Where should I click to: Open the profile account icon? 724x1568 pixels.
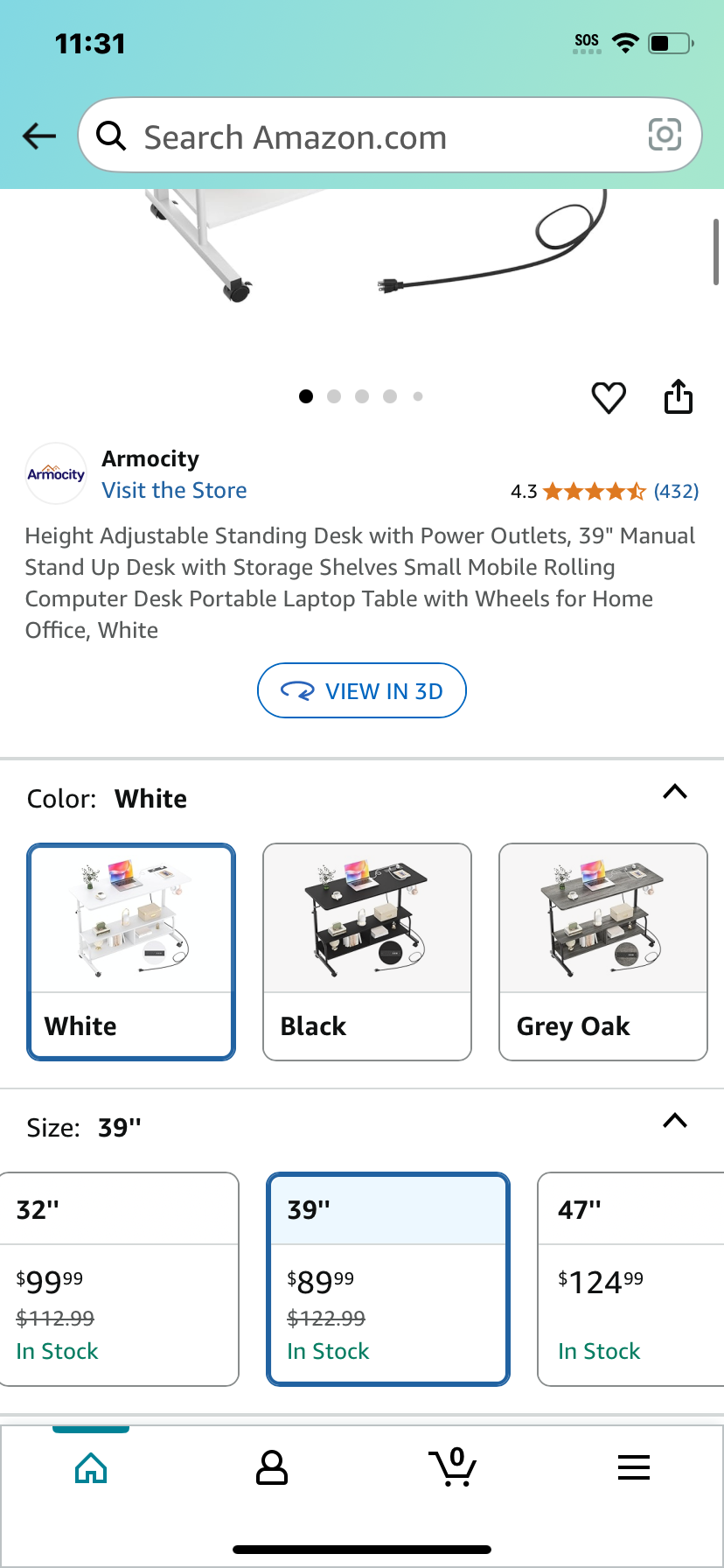tap(272, 1467)
